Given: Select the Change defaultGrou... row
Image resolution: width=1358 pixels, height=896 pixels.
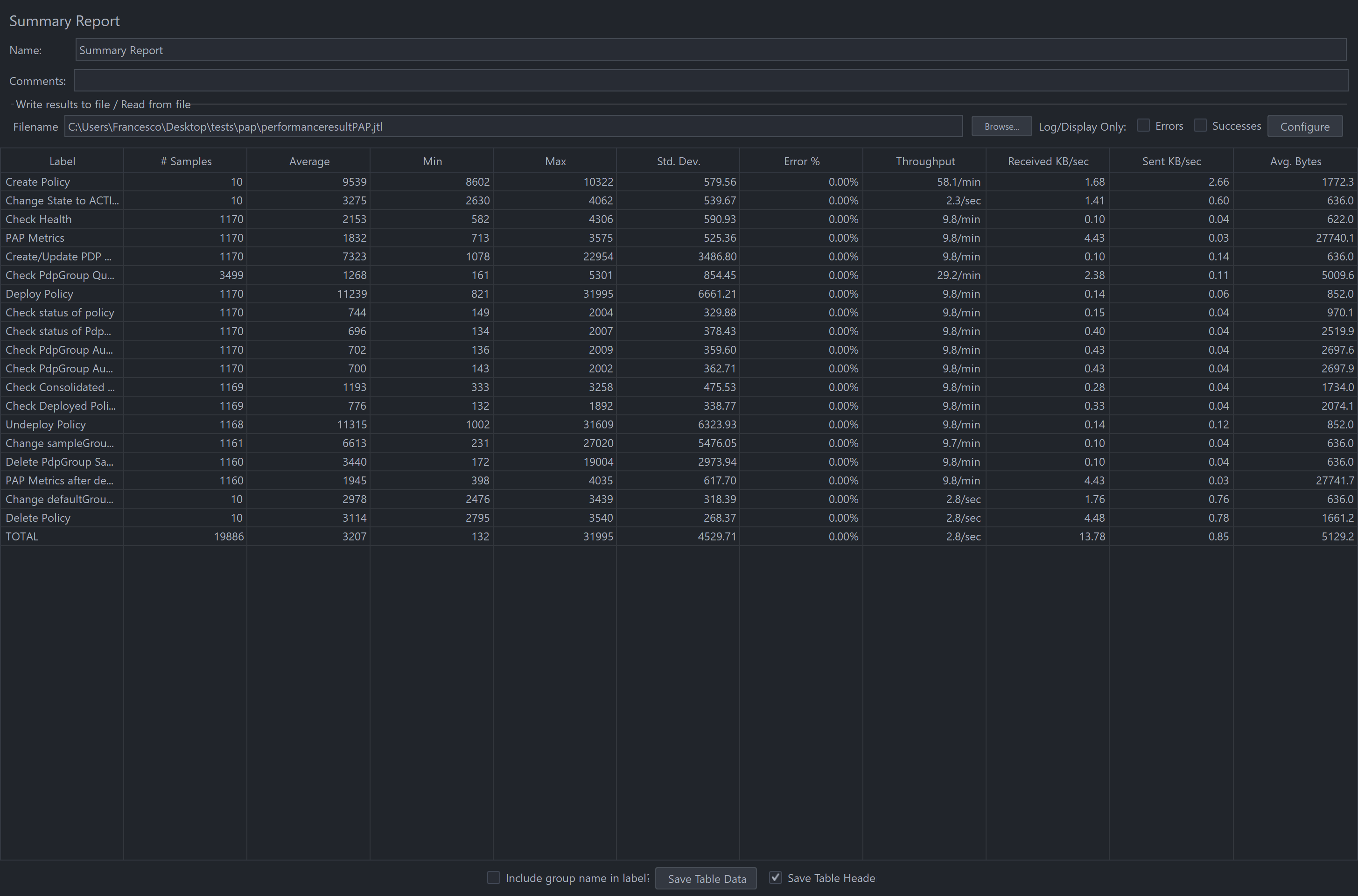Looking at the screenshot, I should click(62, 499).
